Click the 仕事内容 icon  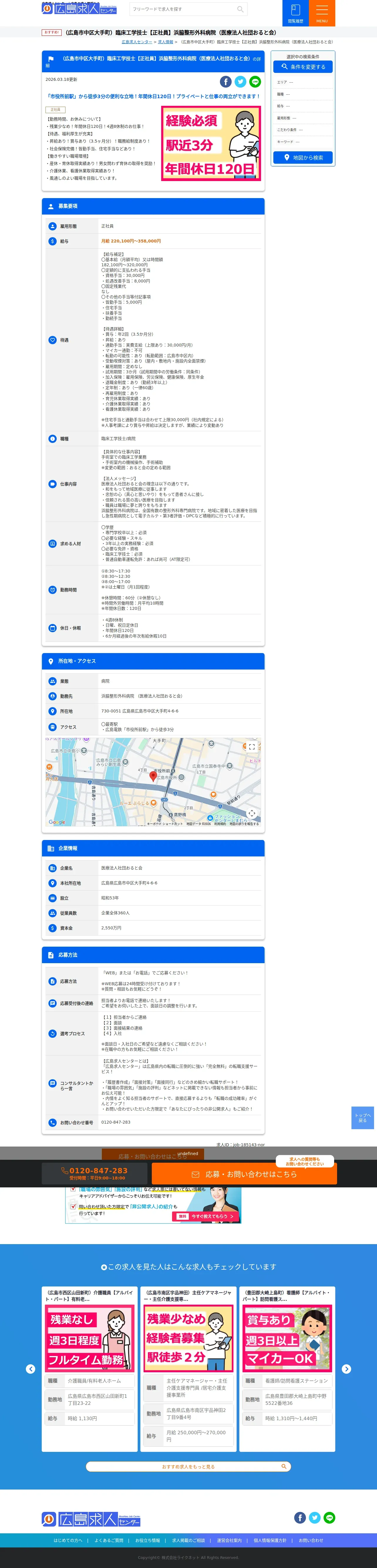(52, 484)
